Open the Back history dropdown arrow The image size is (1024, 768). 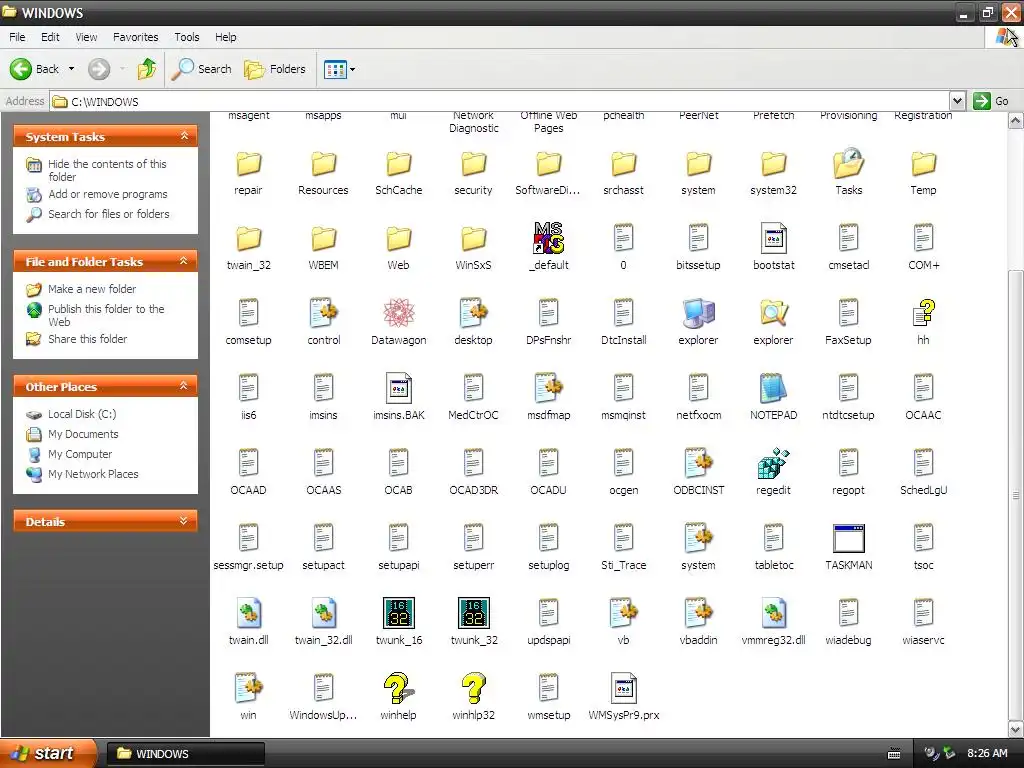pyautogui.click(x=71, y=69)
